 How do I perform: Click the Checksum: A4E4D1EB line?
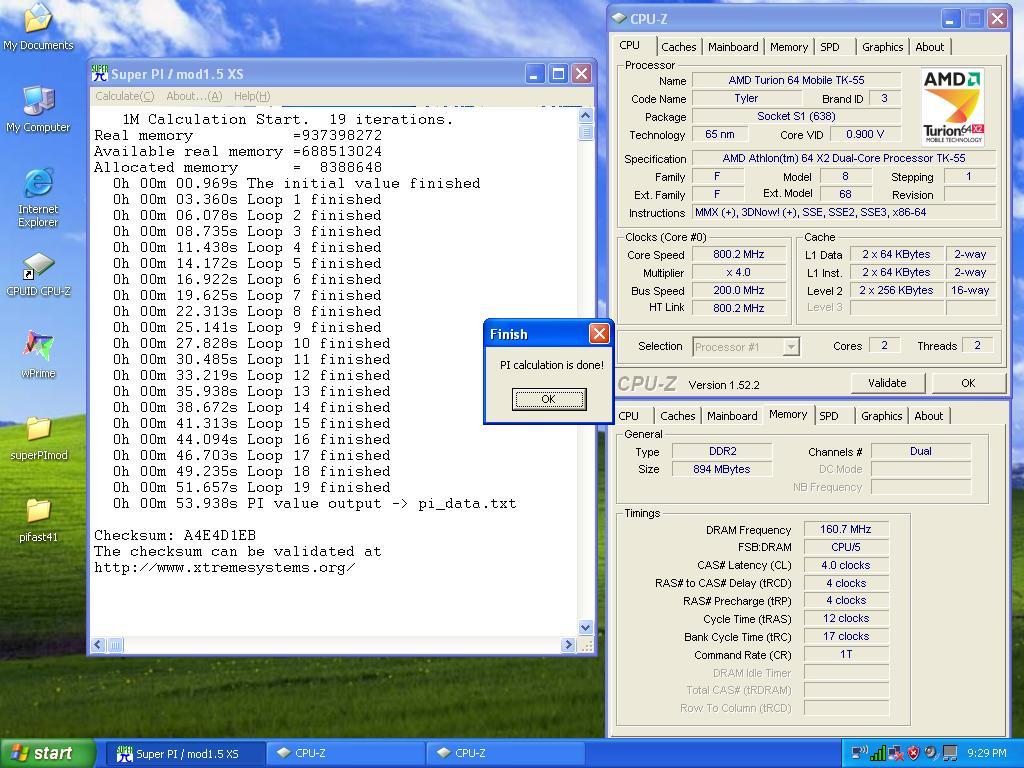pos(175,536)
